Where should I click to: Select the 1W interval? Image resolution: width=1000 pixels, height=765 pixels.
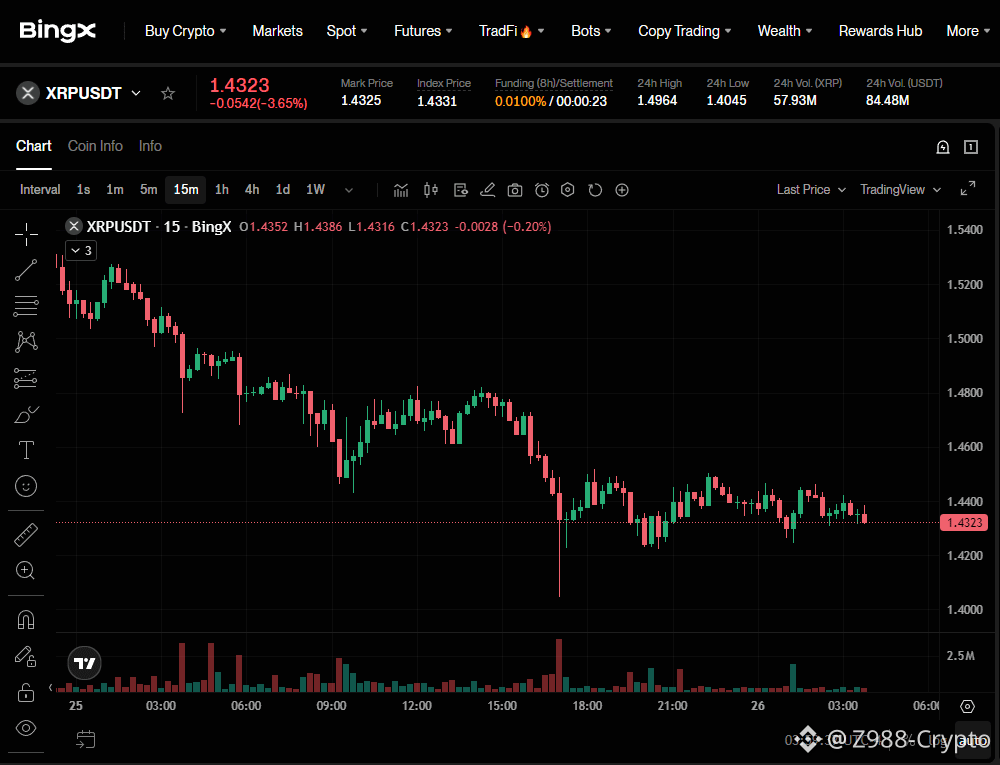pyautogui.click(x=316, y=189)
